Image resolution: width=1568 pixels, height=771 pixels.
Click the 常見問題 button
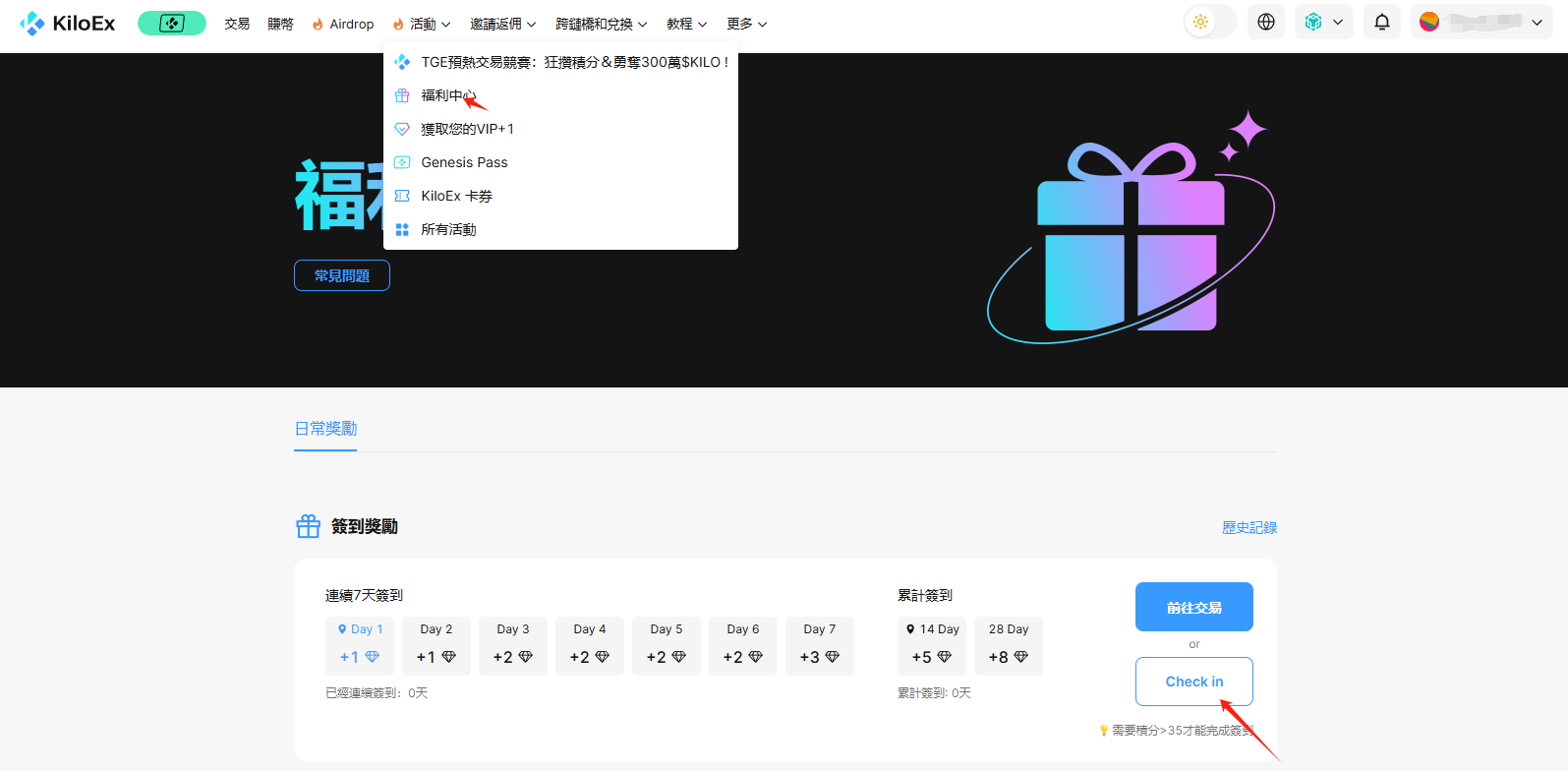(x=342, y=275)
